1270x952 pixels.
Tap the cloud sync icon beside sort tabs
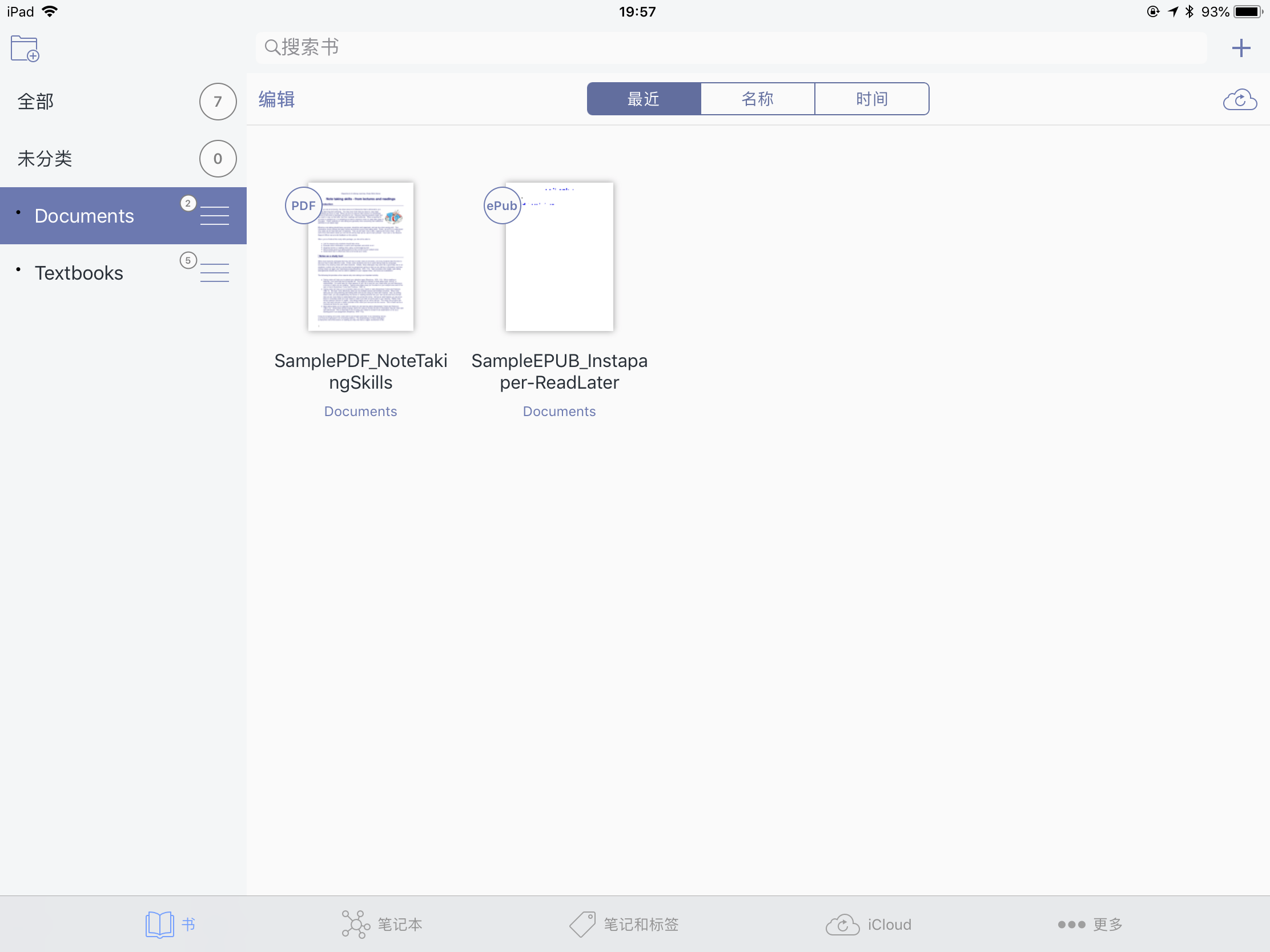[1240, 100]
